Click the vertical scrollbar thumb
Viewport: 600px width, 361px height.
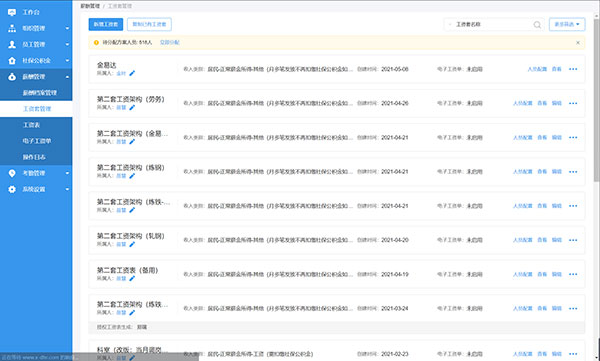coord(597,100)
